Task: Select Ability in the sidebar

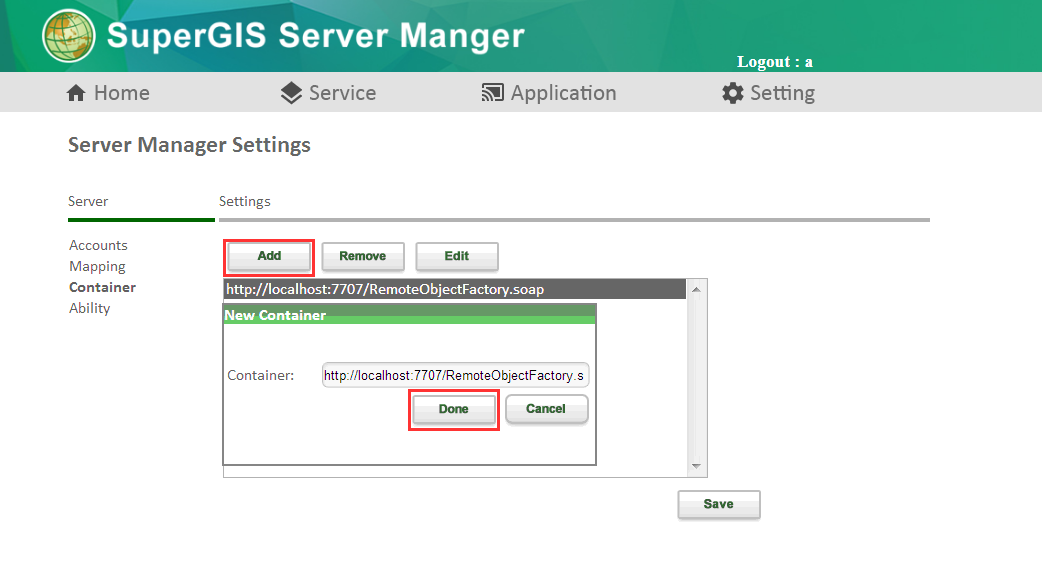Action: pyautogui.click(x=90, y=308)
